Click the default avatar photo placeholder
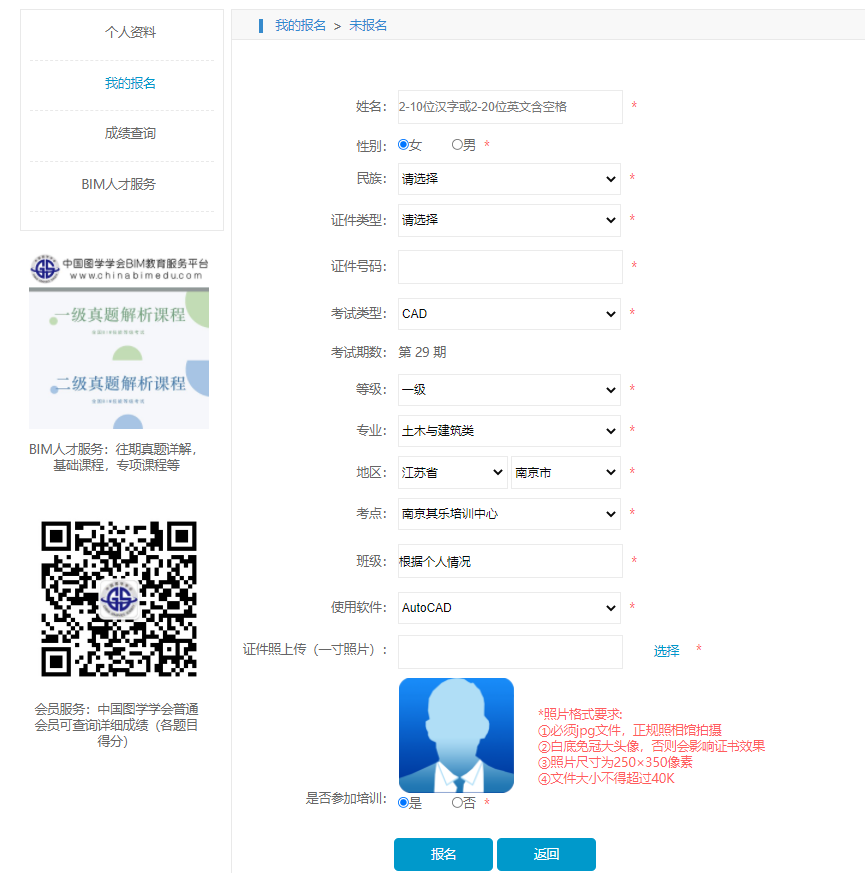The image size is (865, 873). point(456,735)
